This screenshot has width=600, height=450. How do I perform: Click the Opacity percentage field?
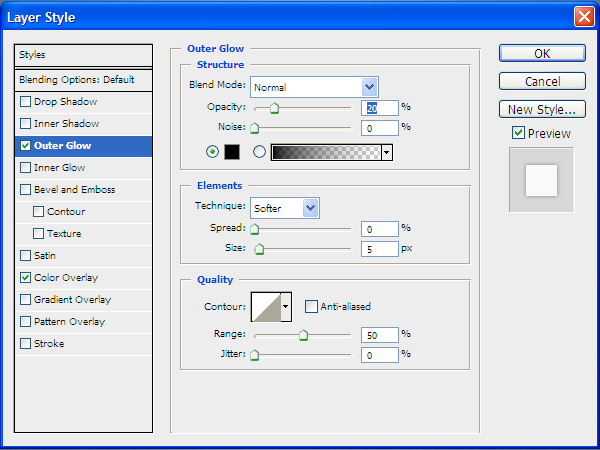[380, 108]
